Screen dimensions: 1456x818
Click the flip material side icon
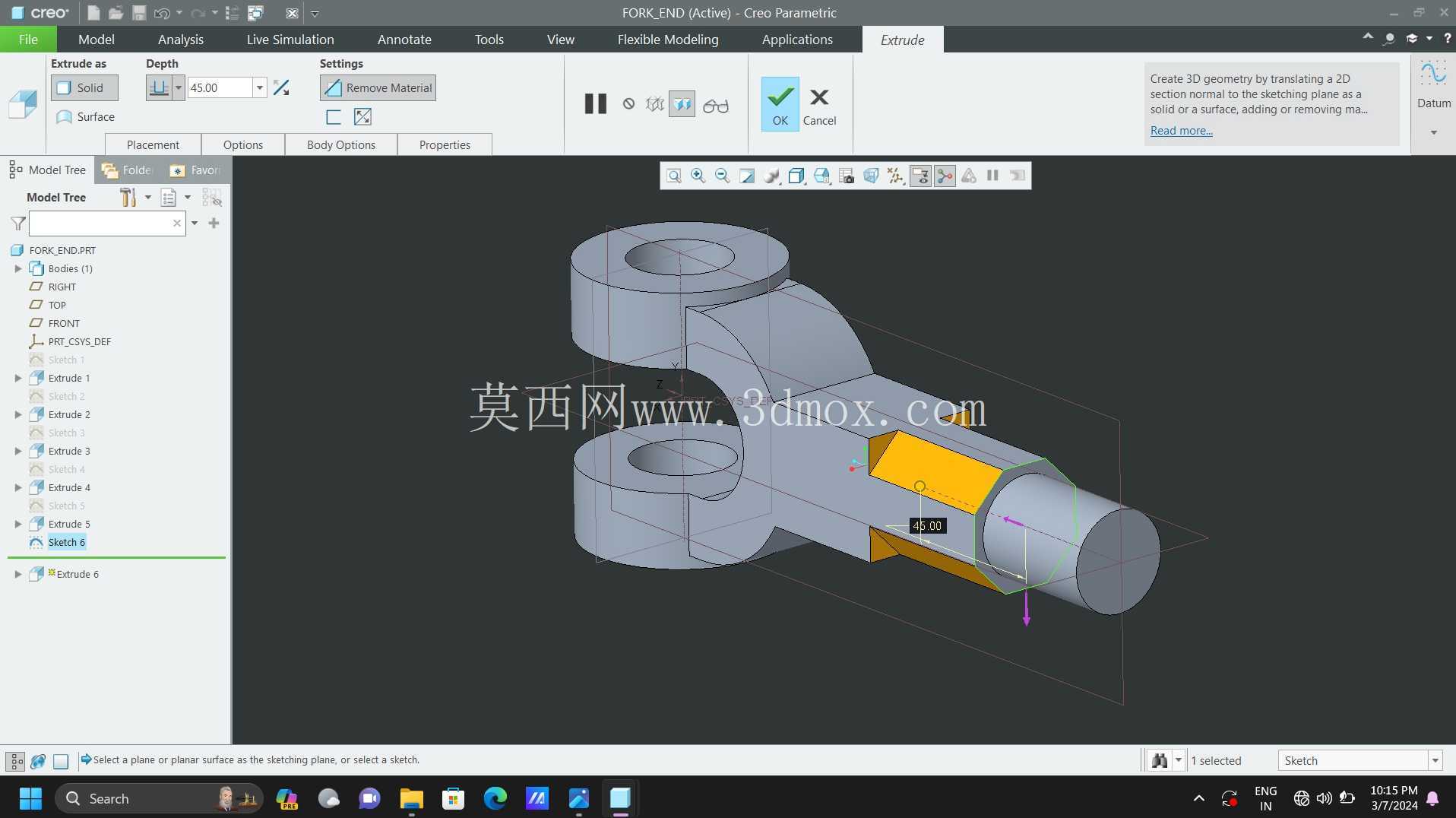pyautogui.click(x=362, y=117)
